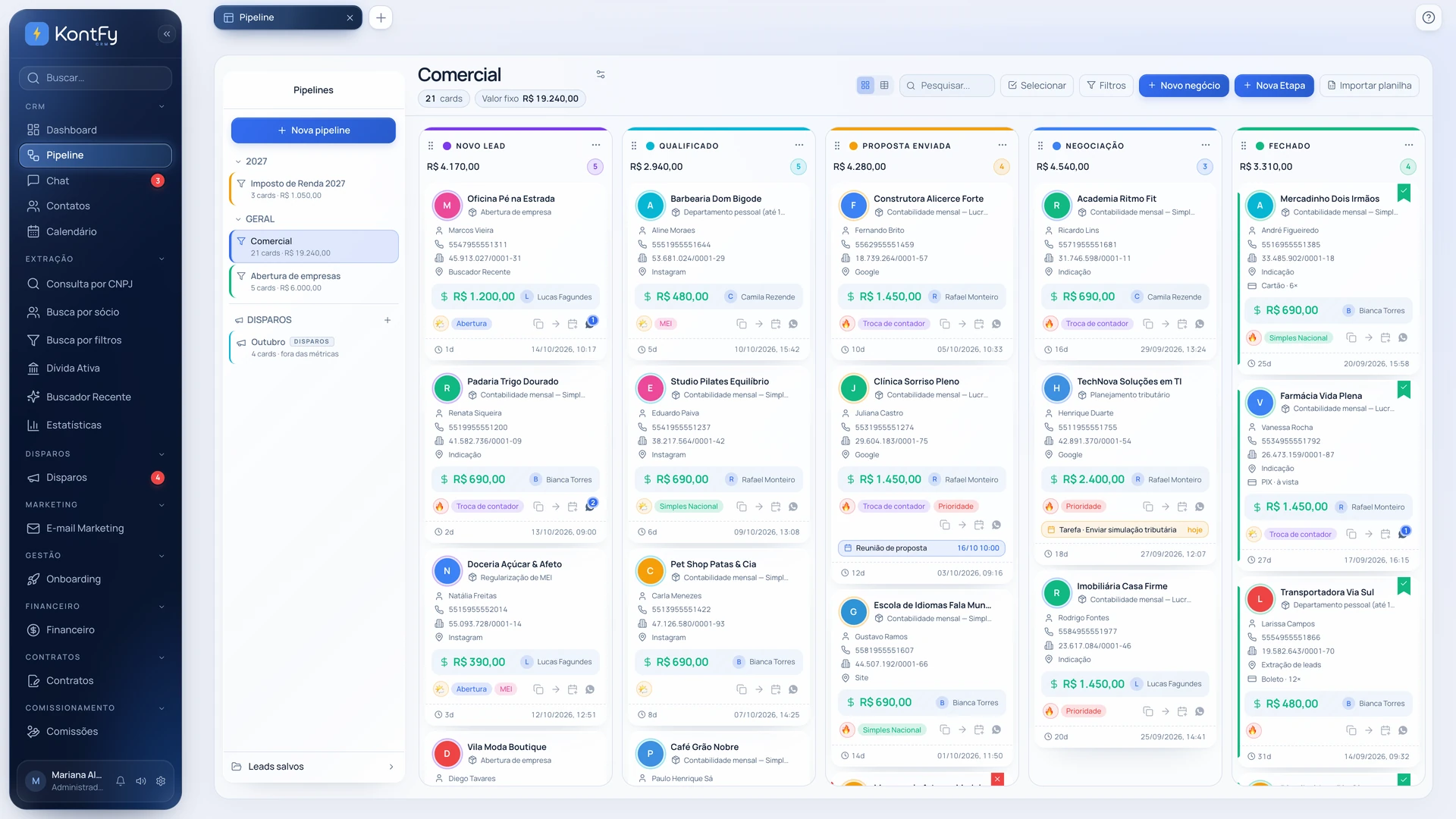Go to Consulta por CNPJ
The width and height of the screenshot is (1456, 819).
click(x=96, y=284)
